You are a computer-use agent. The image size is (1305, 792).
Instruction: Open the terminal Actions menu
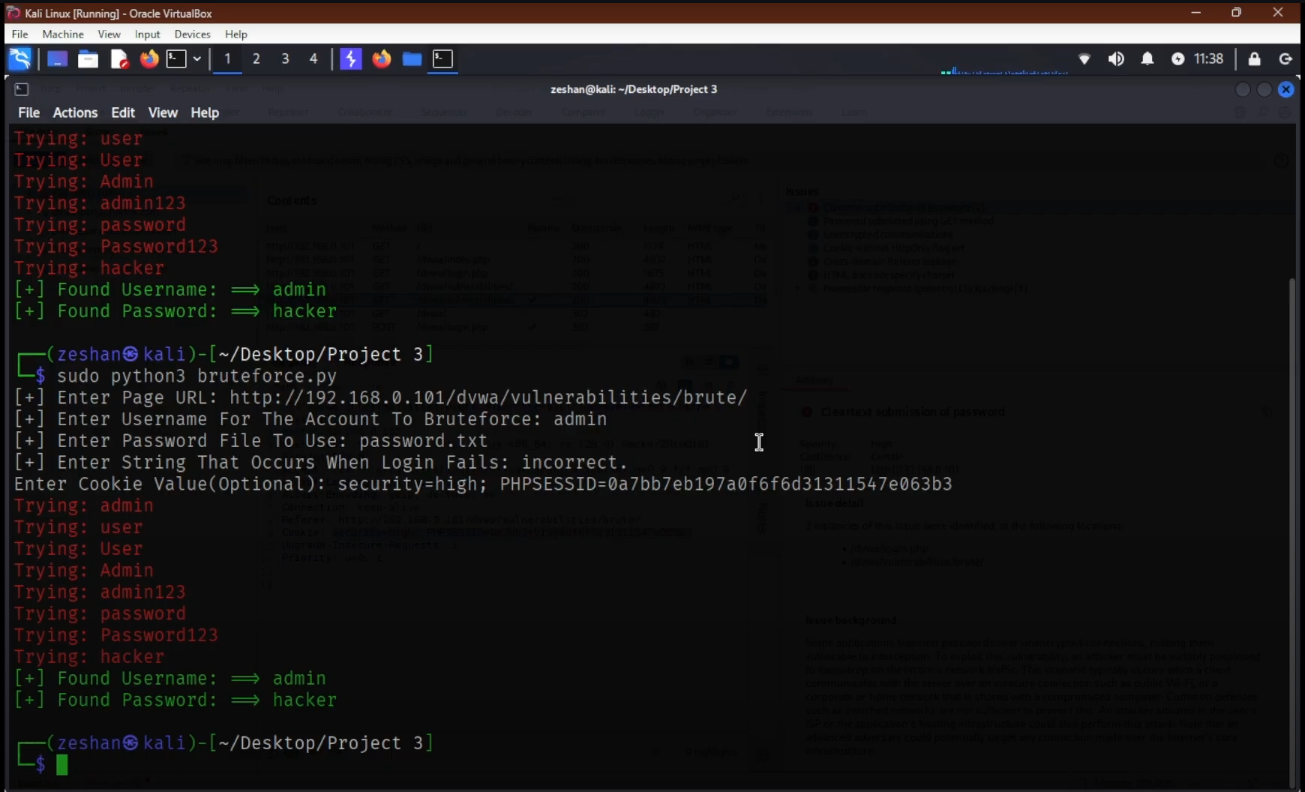(x=75, y=113)
